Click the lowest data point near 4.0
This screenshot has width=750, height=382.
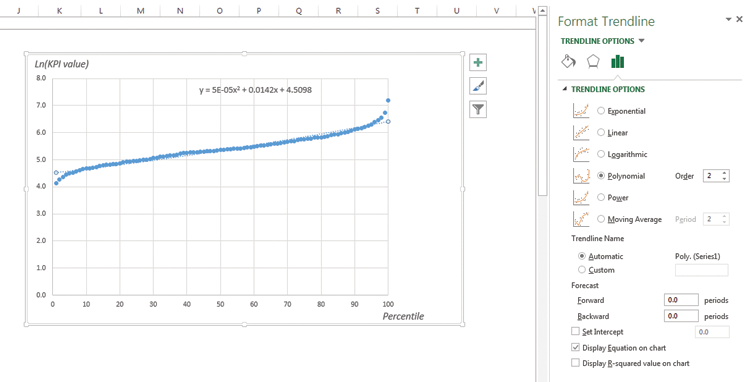[56, 183]
